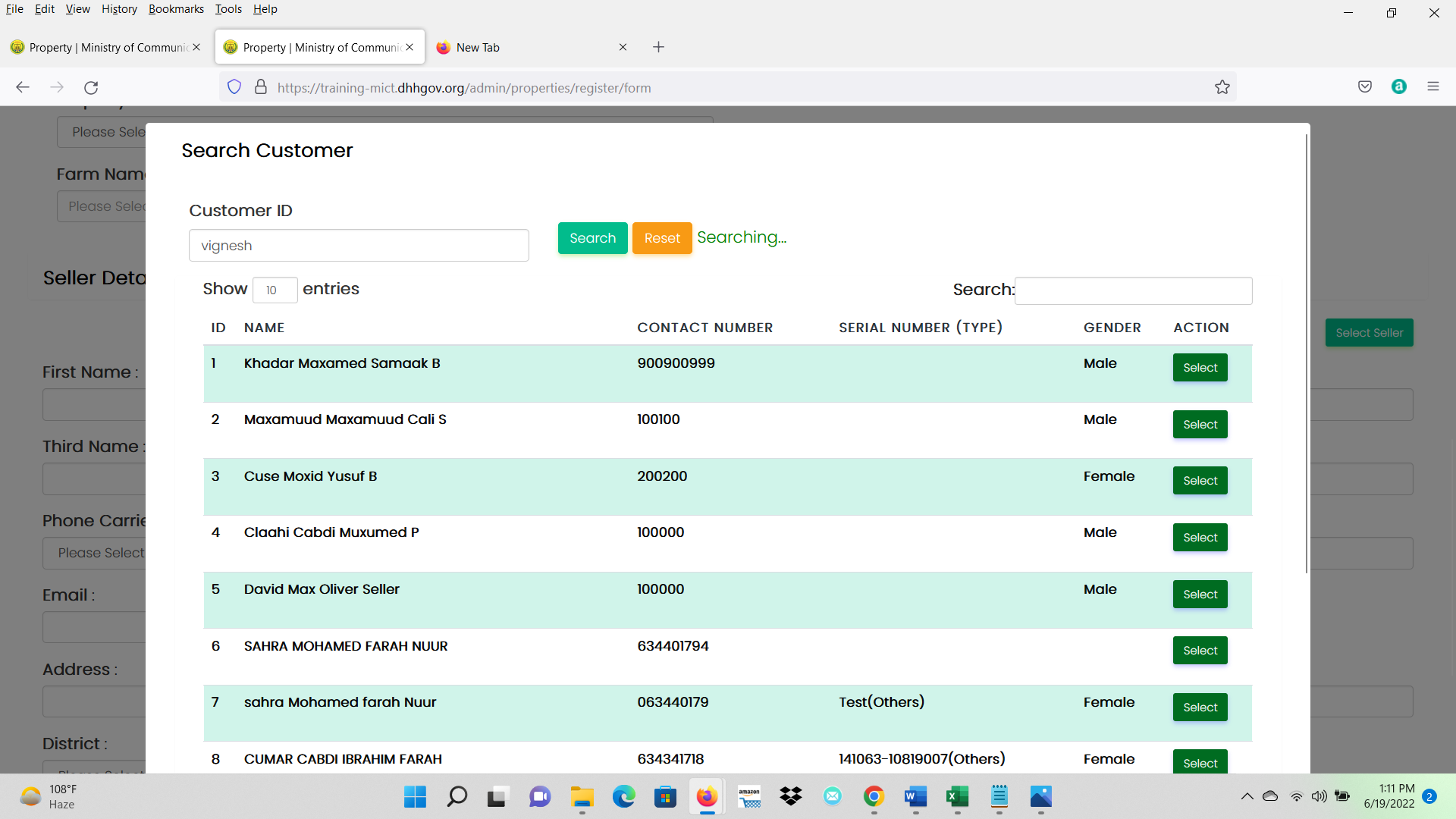Sort table by NAME column header
The height and width of the screenshot is (819, 1456).
pos(264,328)
